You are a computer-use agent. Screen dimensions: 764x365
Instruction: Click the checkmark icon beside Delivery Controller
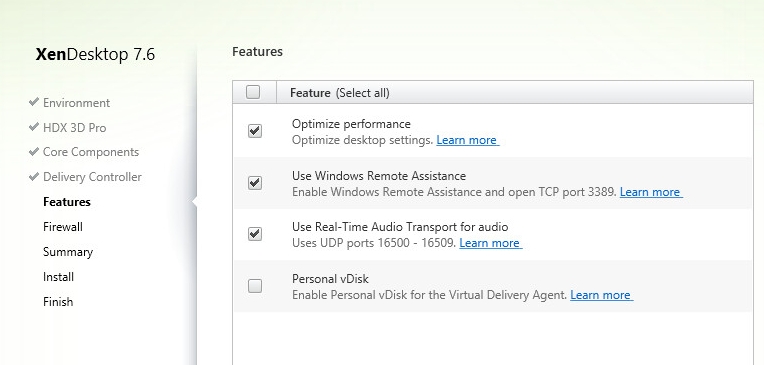click(x=34, y=176)
